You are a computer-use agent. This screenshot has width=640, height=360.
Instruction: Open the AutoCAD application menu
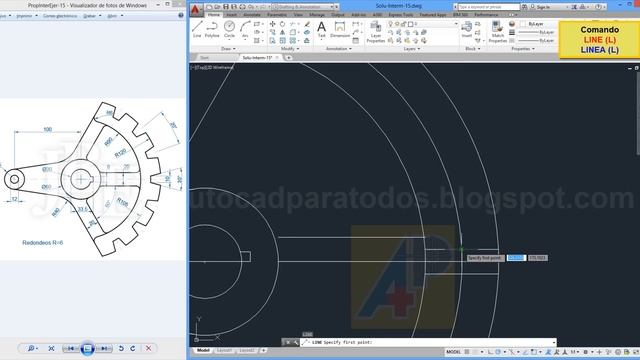(x=196, y=10)
